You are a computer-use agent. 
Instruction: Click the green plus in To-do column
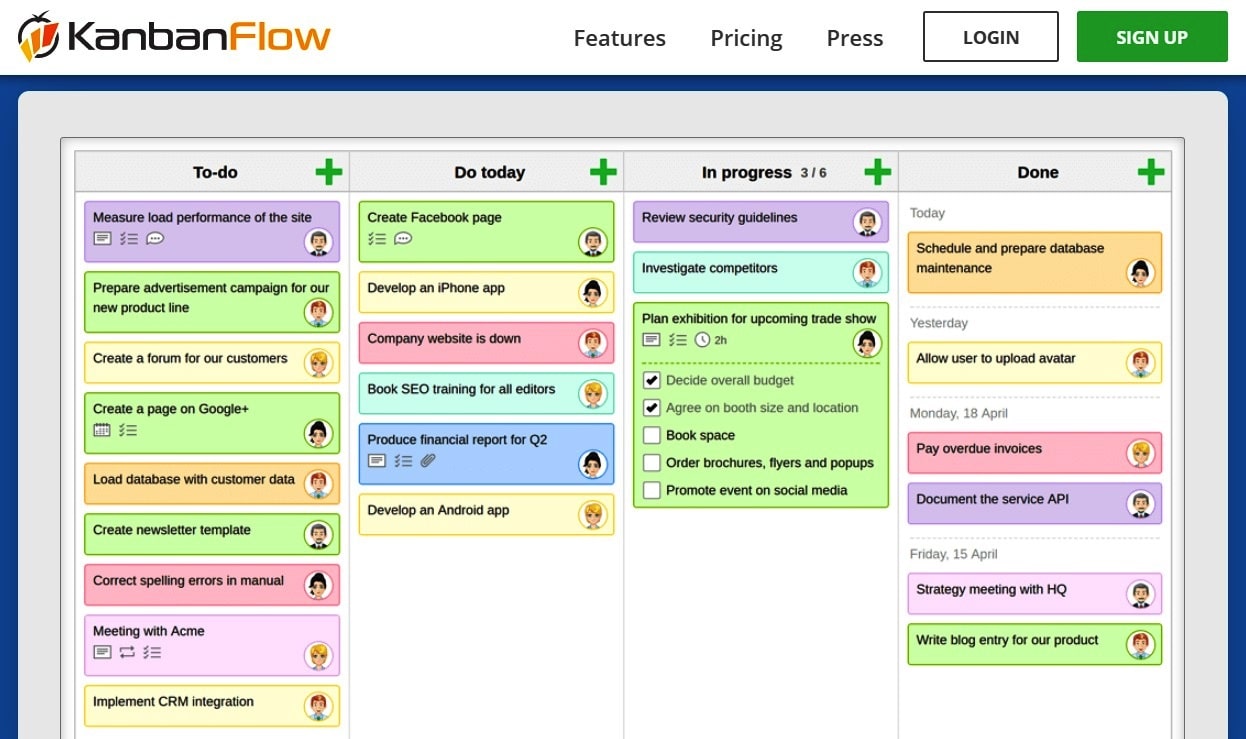pyautogui.click(x=329, y=172)
